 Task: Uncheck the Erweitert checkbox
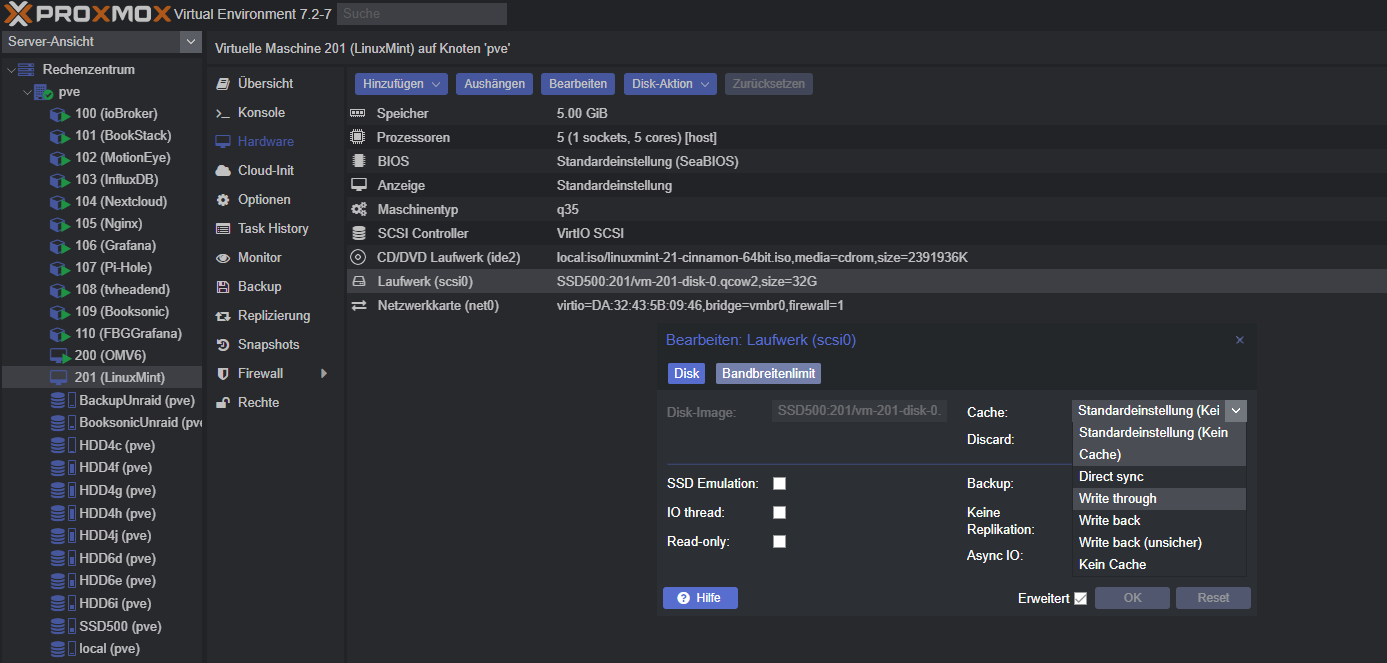1080,599
